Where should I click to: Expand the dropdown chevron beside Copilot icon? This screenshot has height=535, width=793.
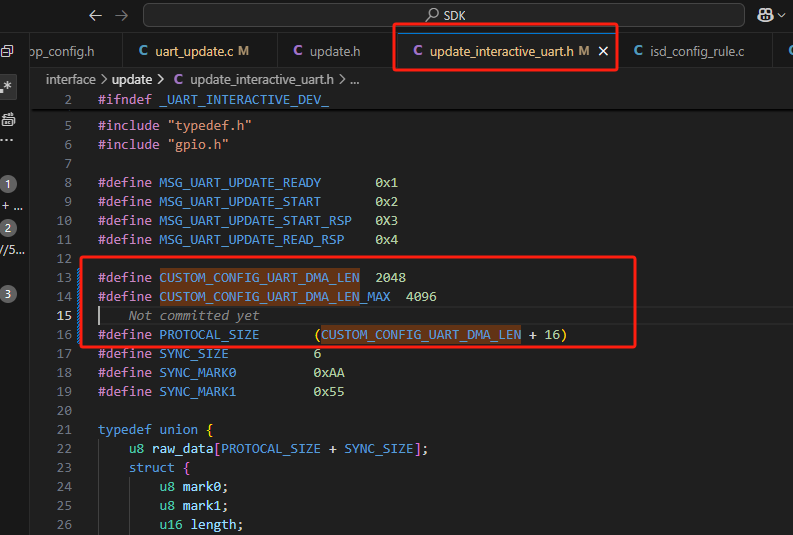[x=782, y=16]
